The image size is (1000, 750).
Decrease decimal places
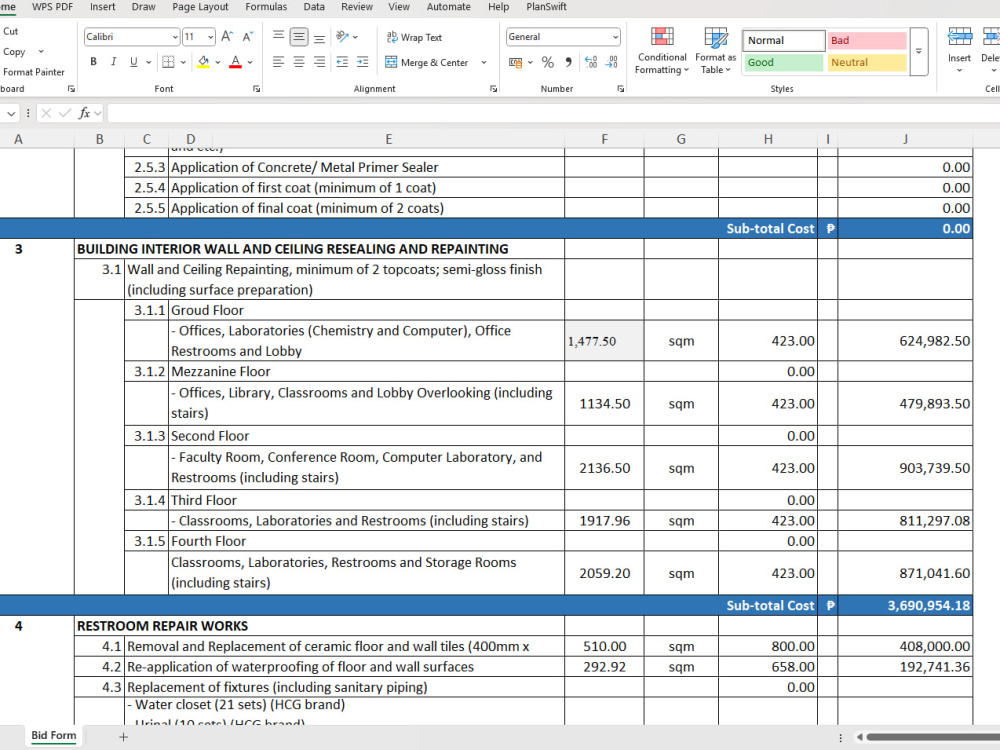click(x=612, y=62)
